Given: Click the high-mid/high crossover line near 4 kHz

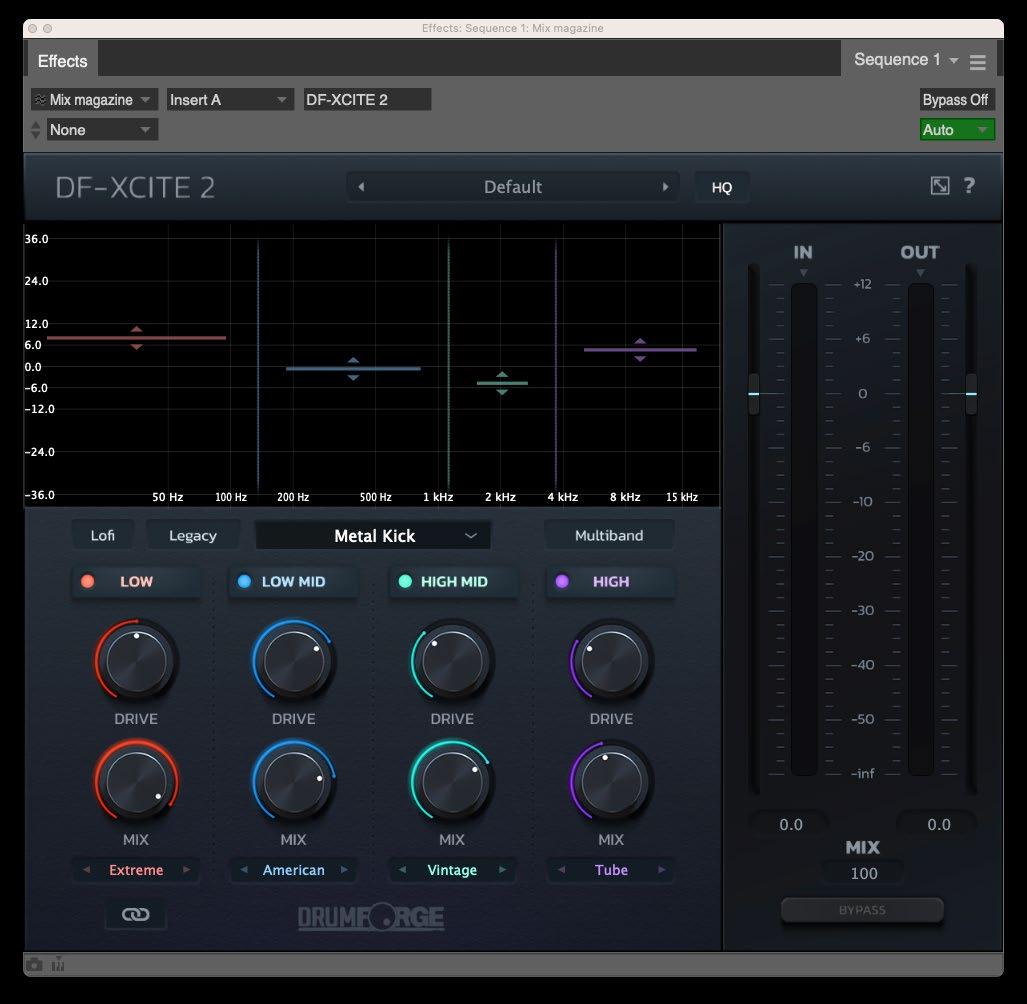Looking at the screenshot, I should pyautogui.click(x=556, y=367).
